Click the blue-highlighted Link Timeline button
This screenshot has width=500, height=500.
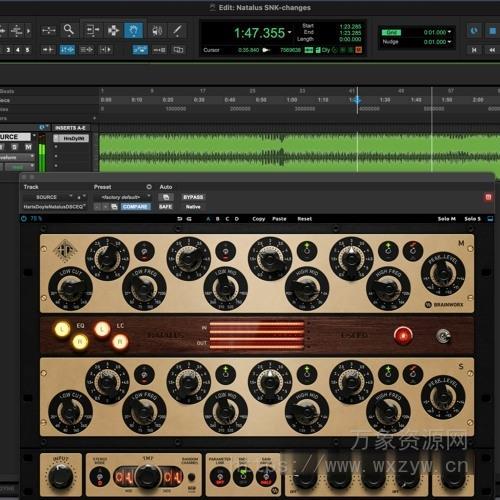(67, 50)
